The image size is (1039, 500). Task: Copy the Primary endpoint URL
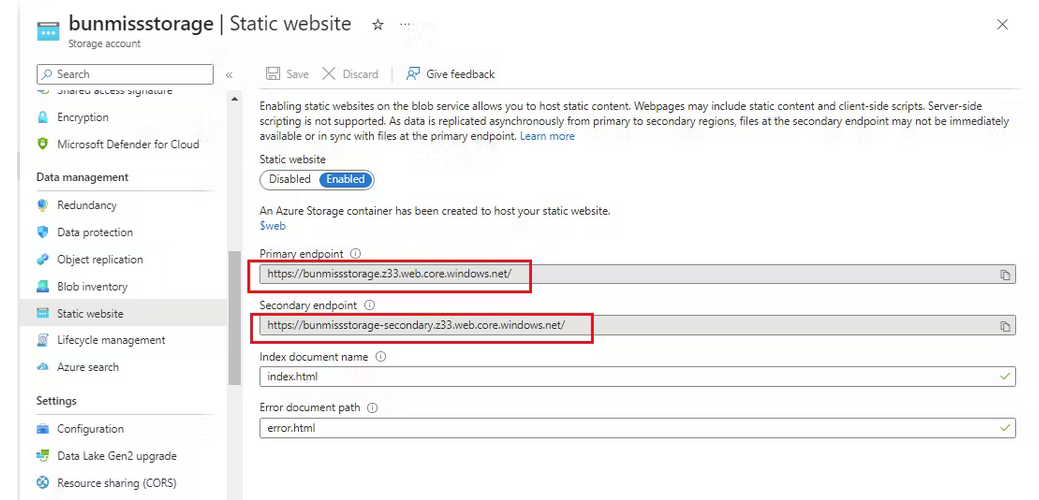click(x=1005, y=275)
